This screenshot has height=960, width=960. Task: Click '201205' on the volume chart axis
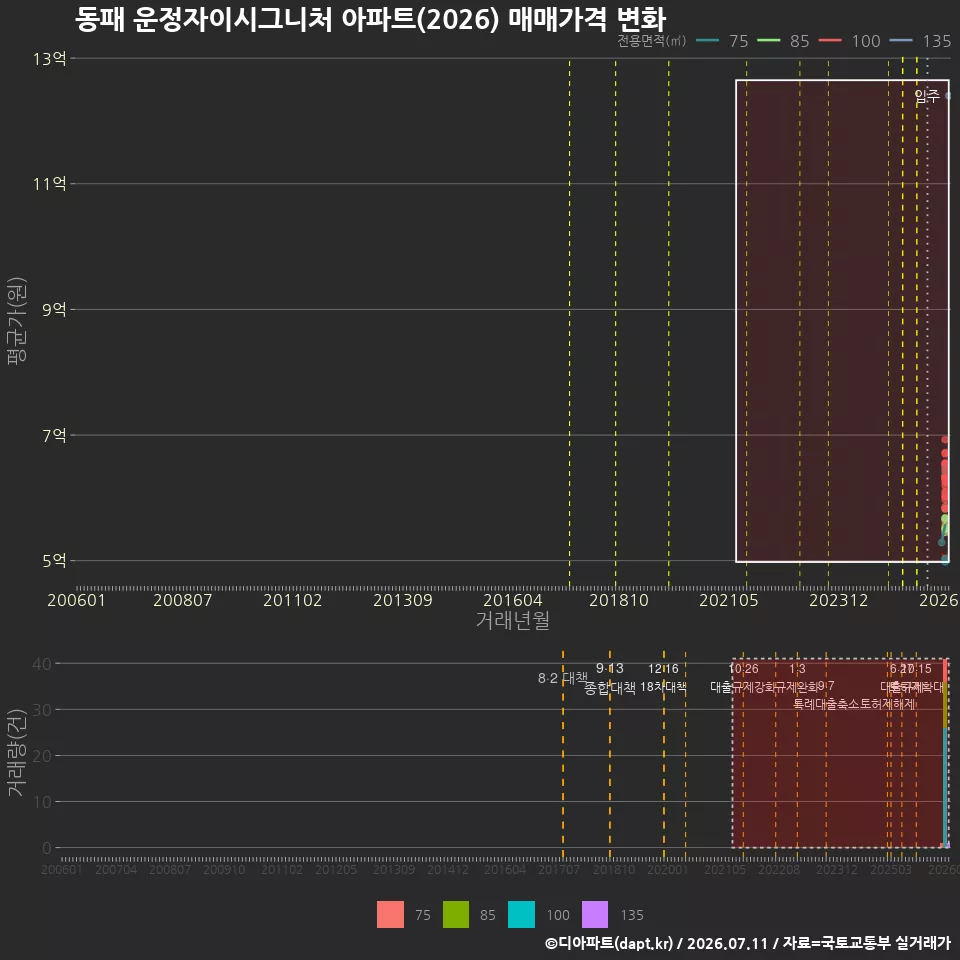point(336,869)
